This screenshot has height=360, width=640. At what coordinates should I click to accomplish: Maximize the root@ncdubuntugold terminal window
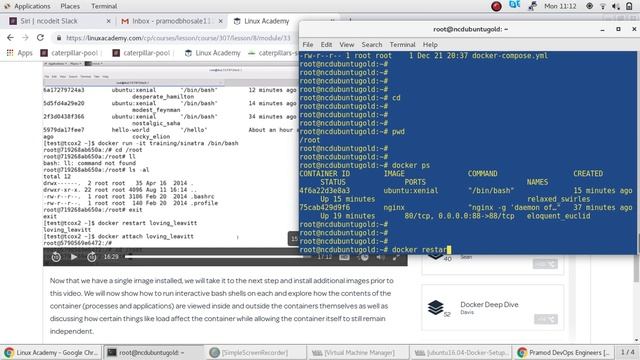click(x=618, y=29)
